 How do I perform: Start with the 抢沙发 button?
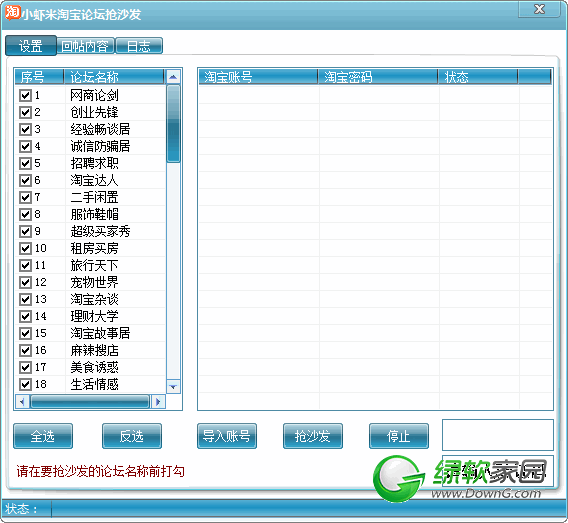(x=313, y=436)
